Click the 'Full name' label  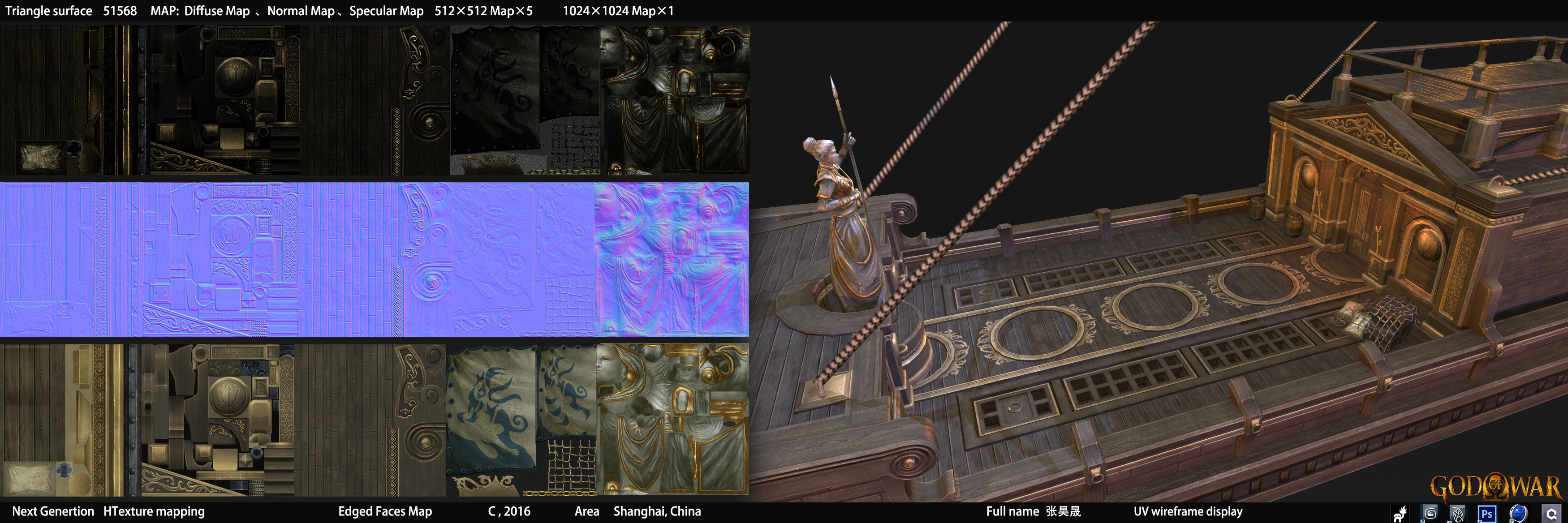click(1012, 511)
